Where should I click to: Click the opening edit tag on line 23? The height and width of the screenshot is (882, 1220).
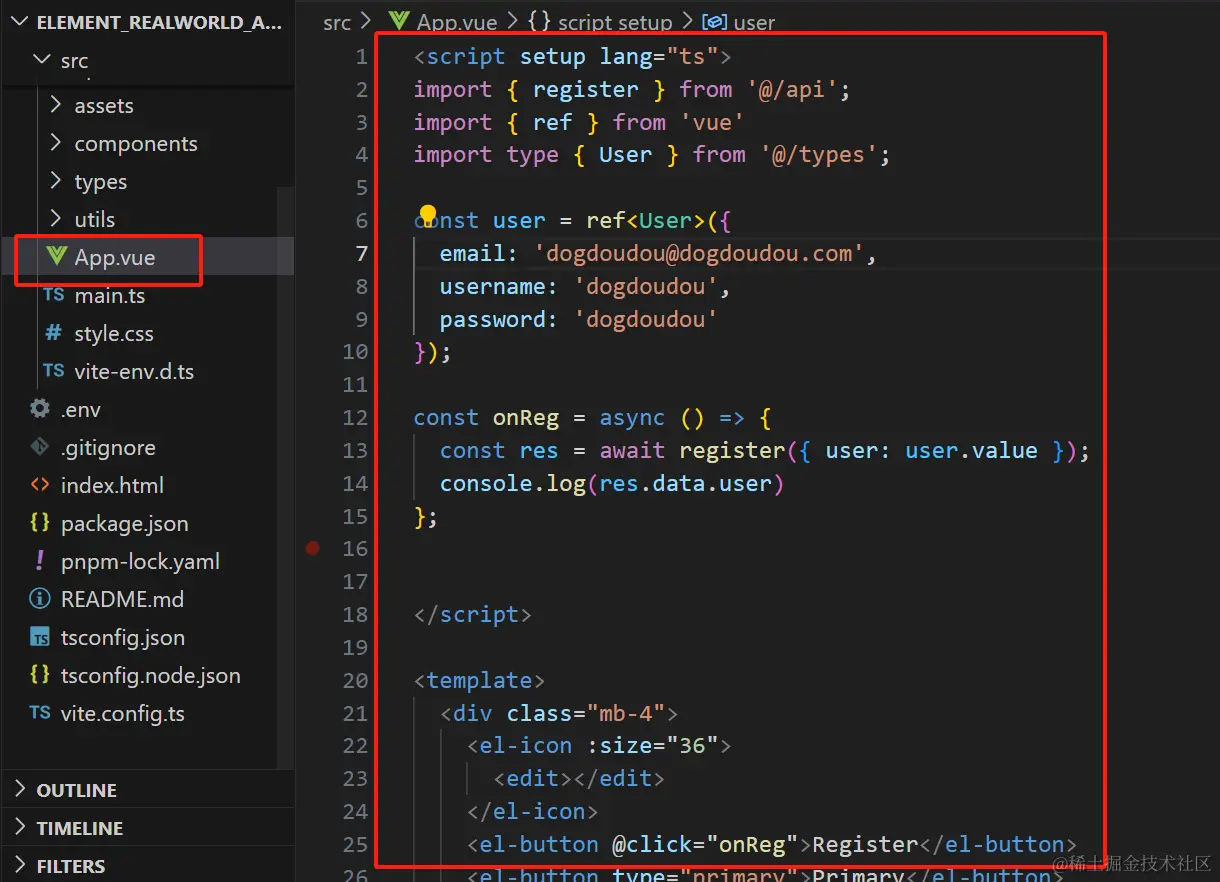coord(533,779)
